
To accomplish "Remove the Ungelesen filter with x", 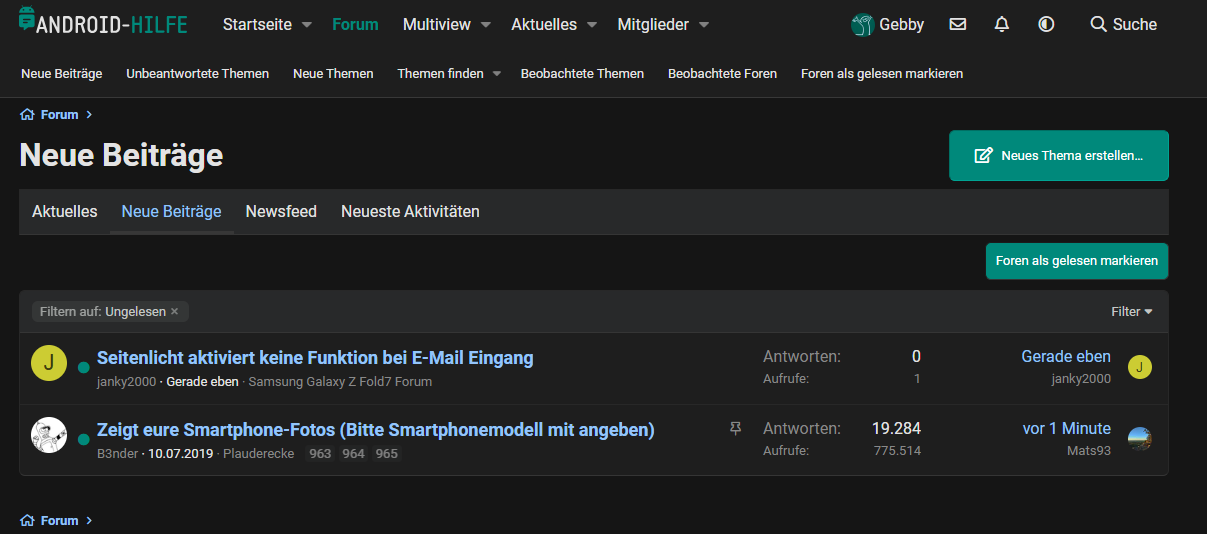I will [x=174, y=312].
